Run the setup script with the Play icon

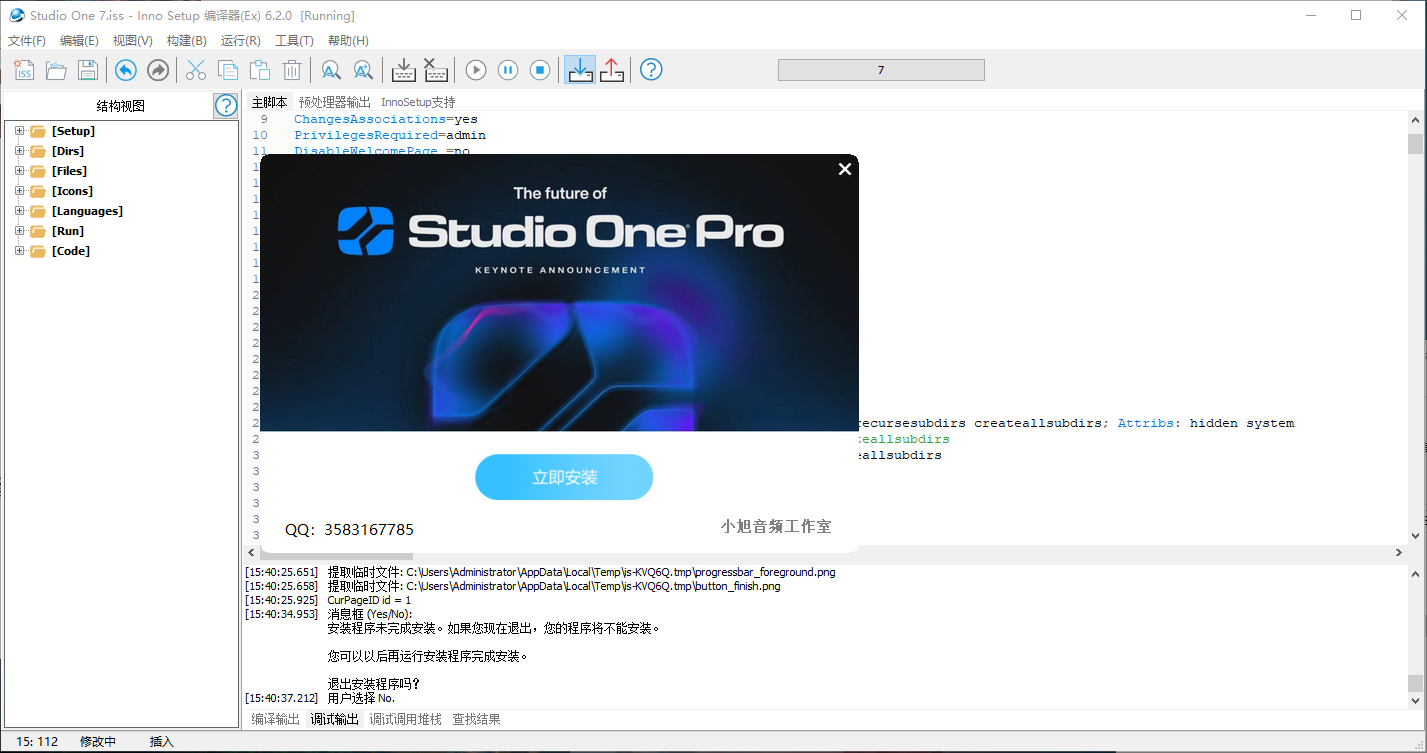[475, 70]
